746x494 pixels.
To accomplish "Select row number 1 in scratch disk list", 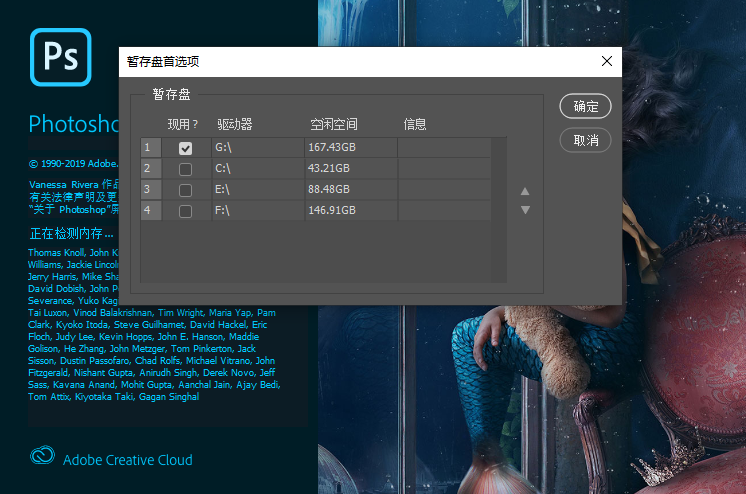I will 151,148.
